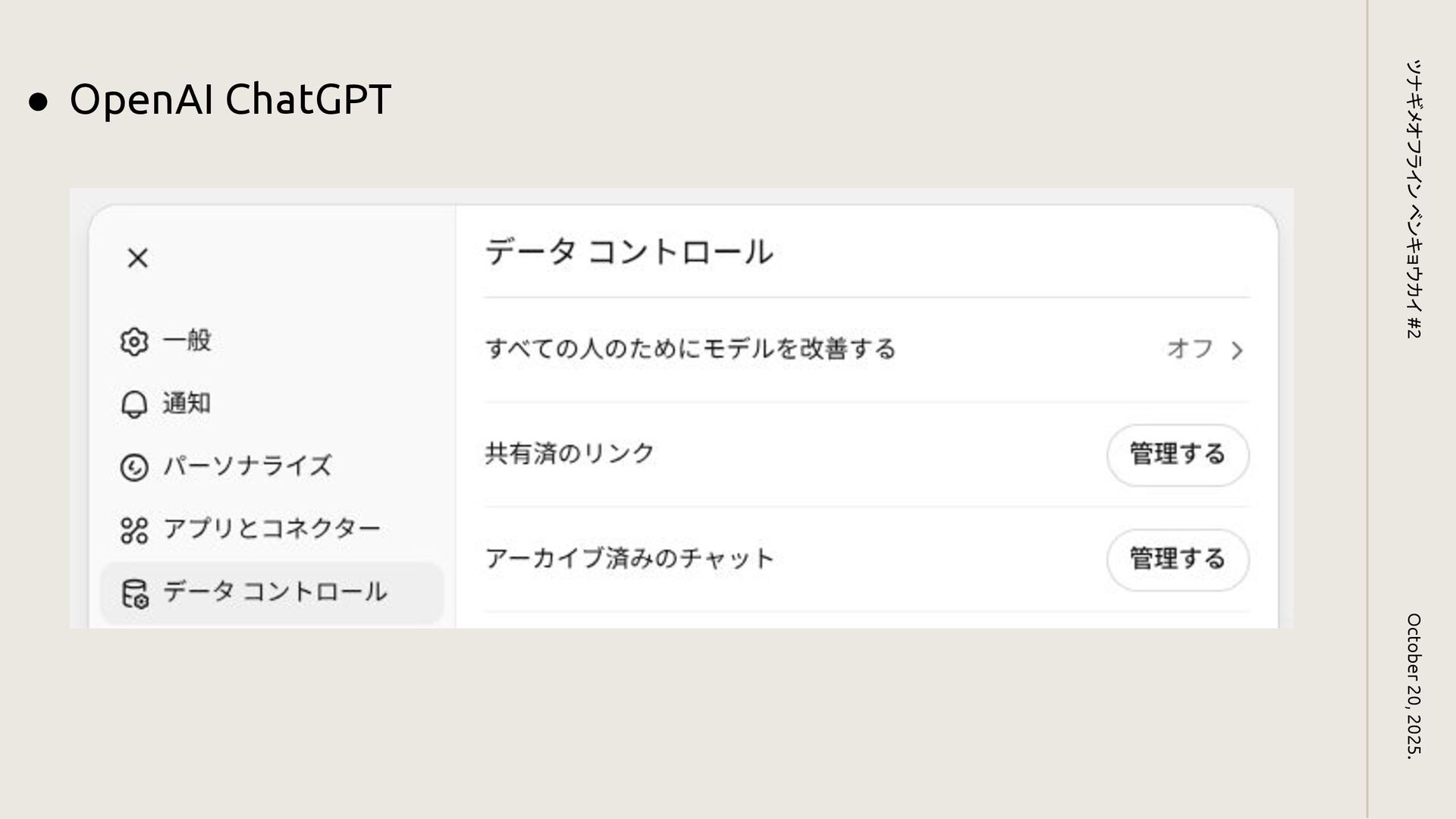Click the アプリとコネクター grid icon

[134, 530]
